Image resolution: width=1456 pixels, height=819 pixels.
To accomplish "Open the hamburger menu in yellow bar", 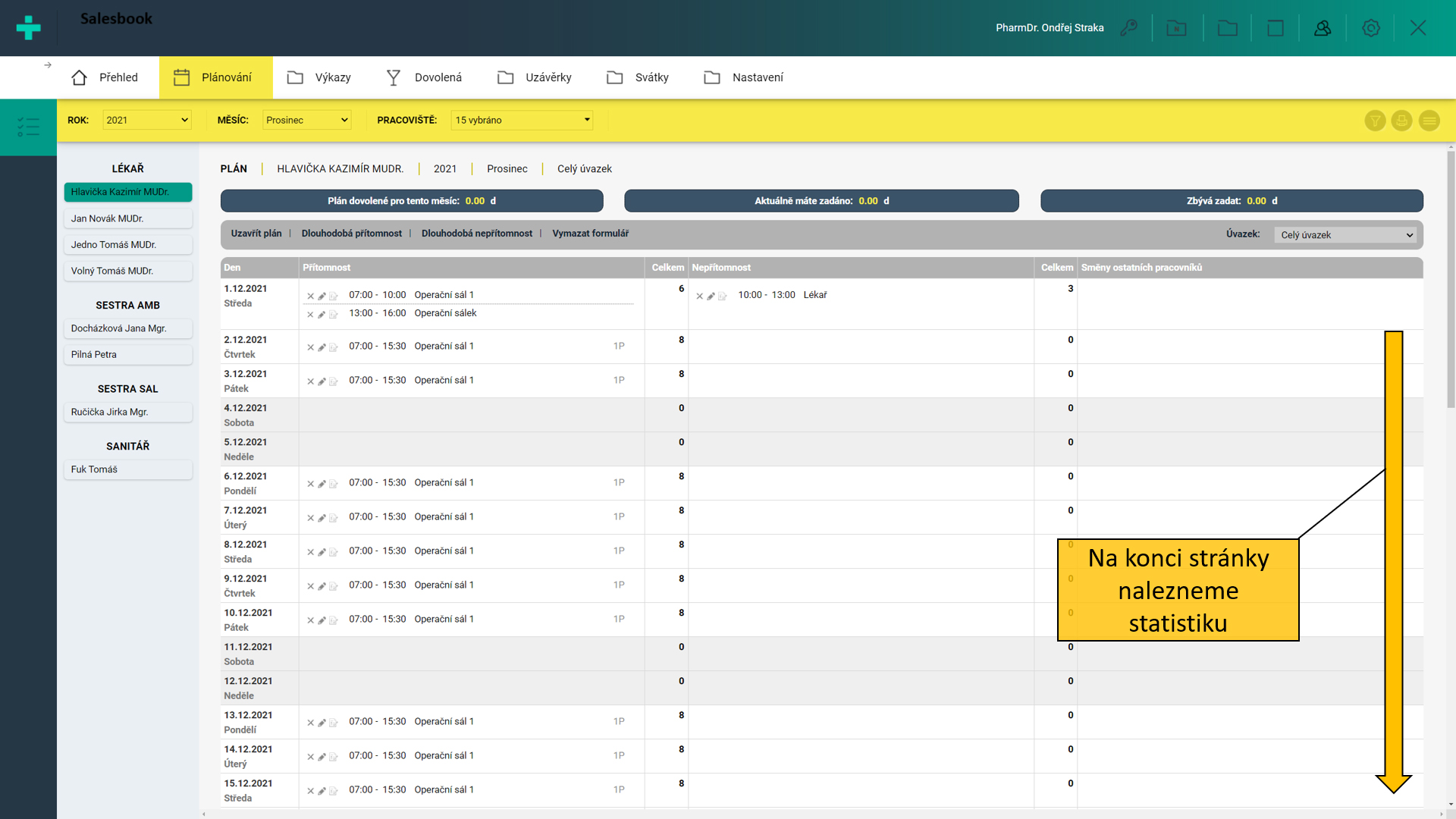I will click(1429, 121).
